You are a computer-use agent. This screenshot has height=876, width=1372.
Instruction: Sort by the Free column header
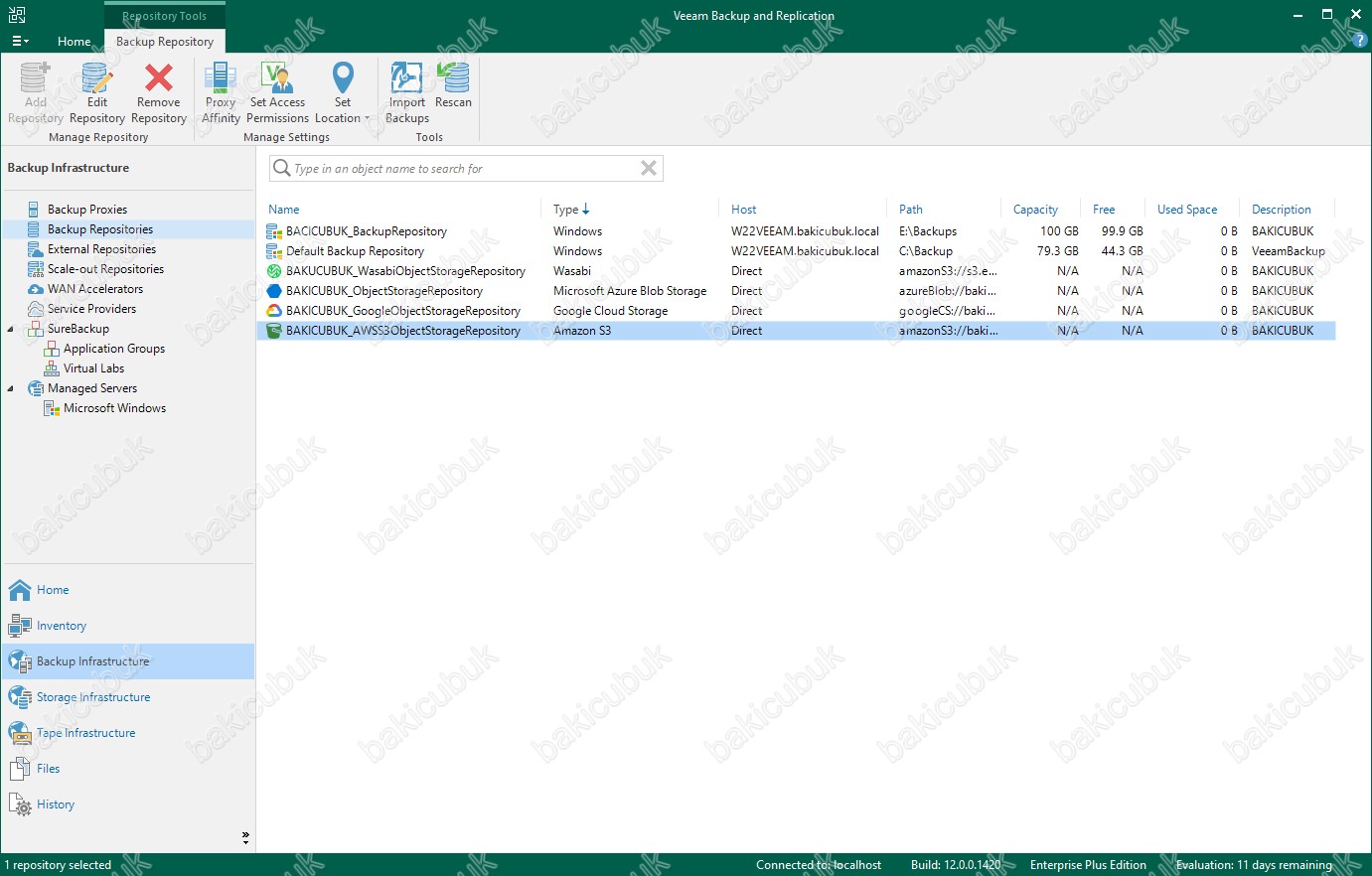point(1104,210)
